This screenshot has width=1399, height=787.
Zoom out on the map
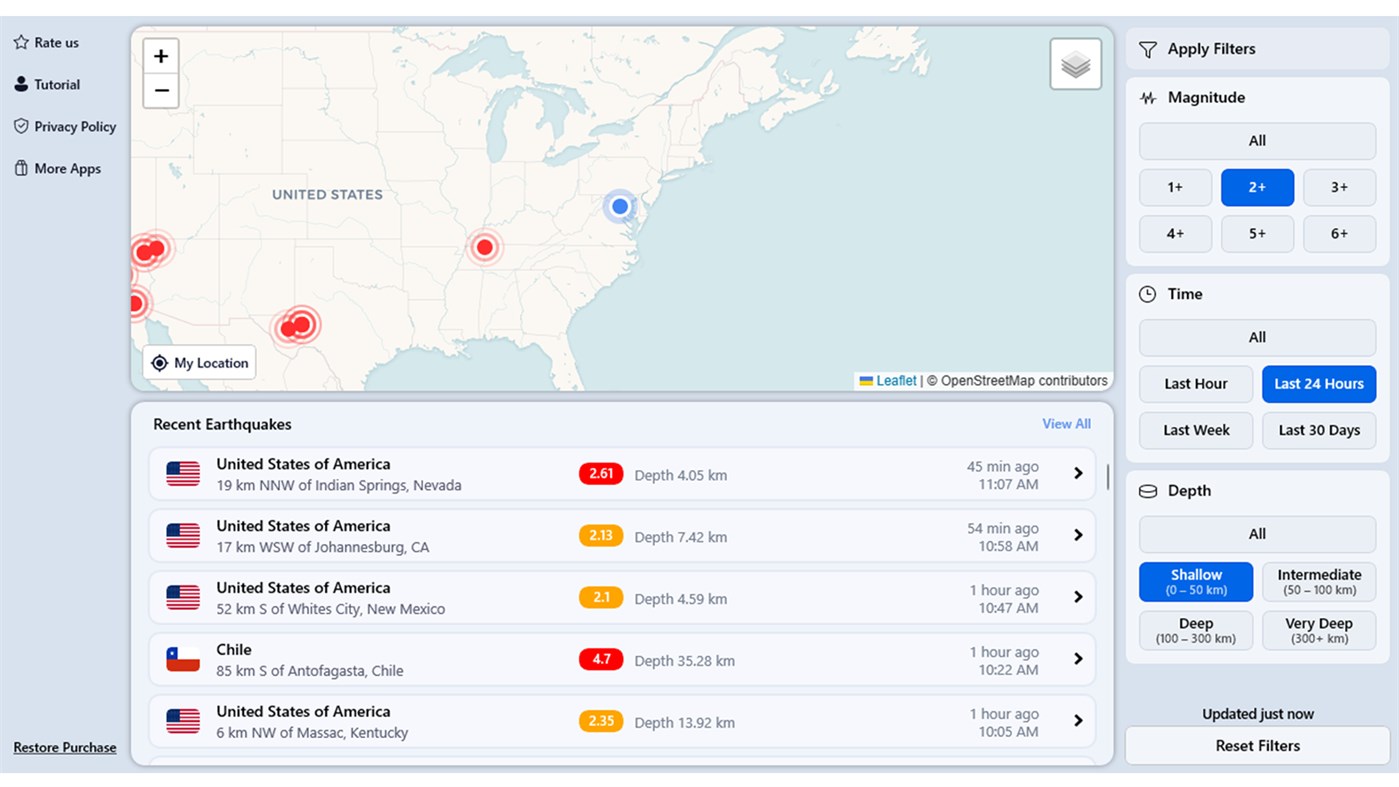[161, 90]
